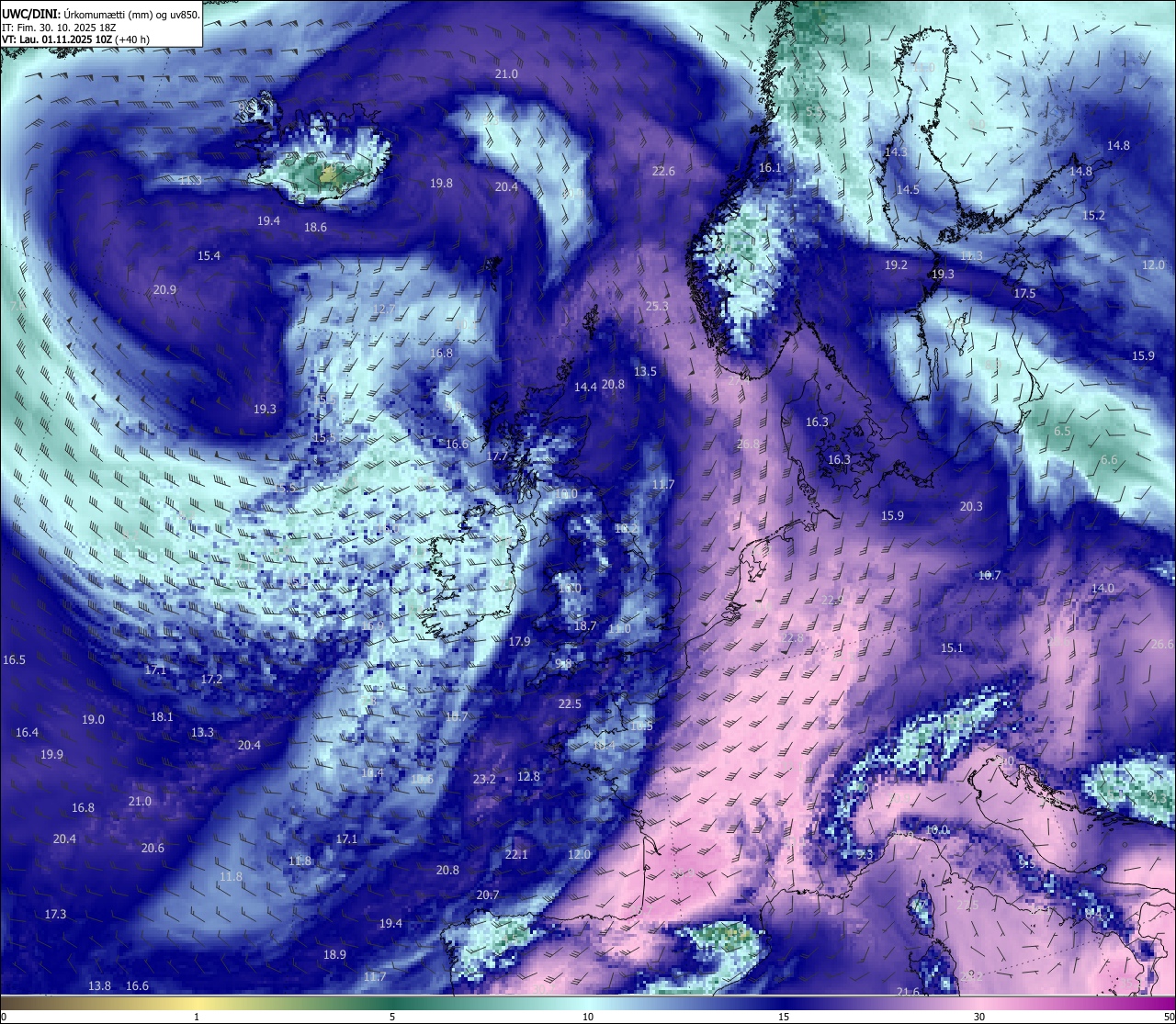Select the 50 tick on color scale
Image resolution: width=1176 pixels, height=1024 pixels.
tap(1169, 1017)
